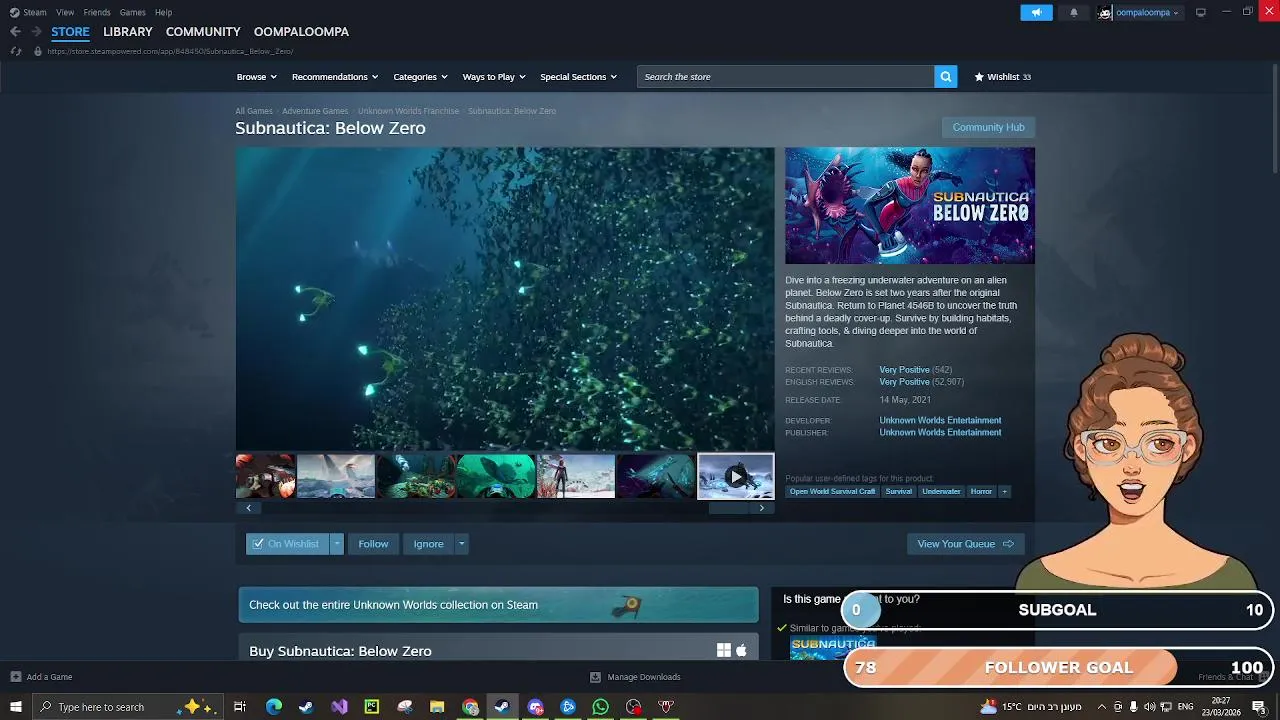Select the video thumbnail with play icon
This screenshot has height=720, width=1280.
736,476
